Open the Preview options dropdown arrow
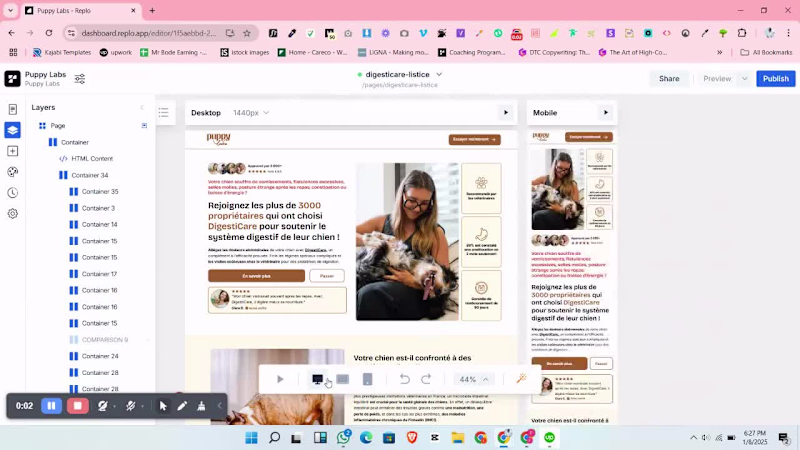 coord(744,79)
